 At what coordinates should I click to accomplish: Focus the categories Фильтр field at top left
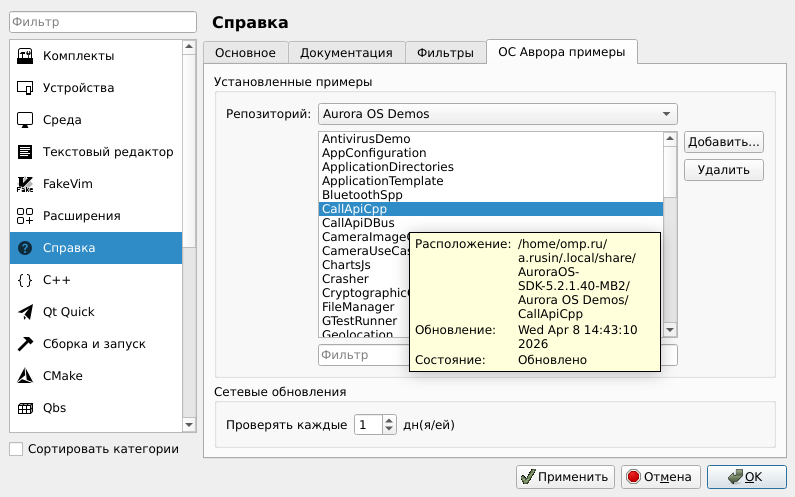pos(102,22)
